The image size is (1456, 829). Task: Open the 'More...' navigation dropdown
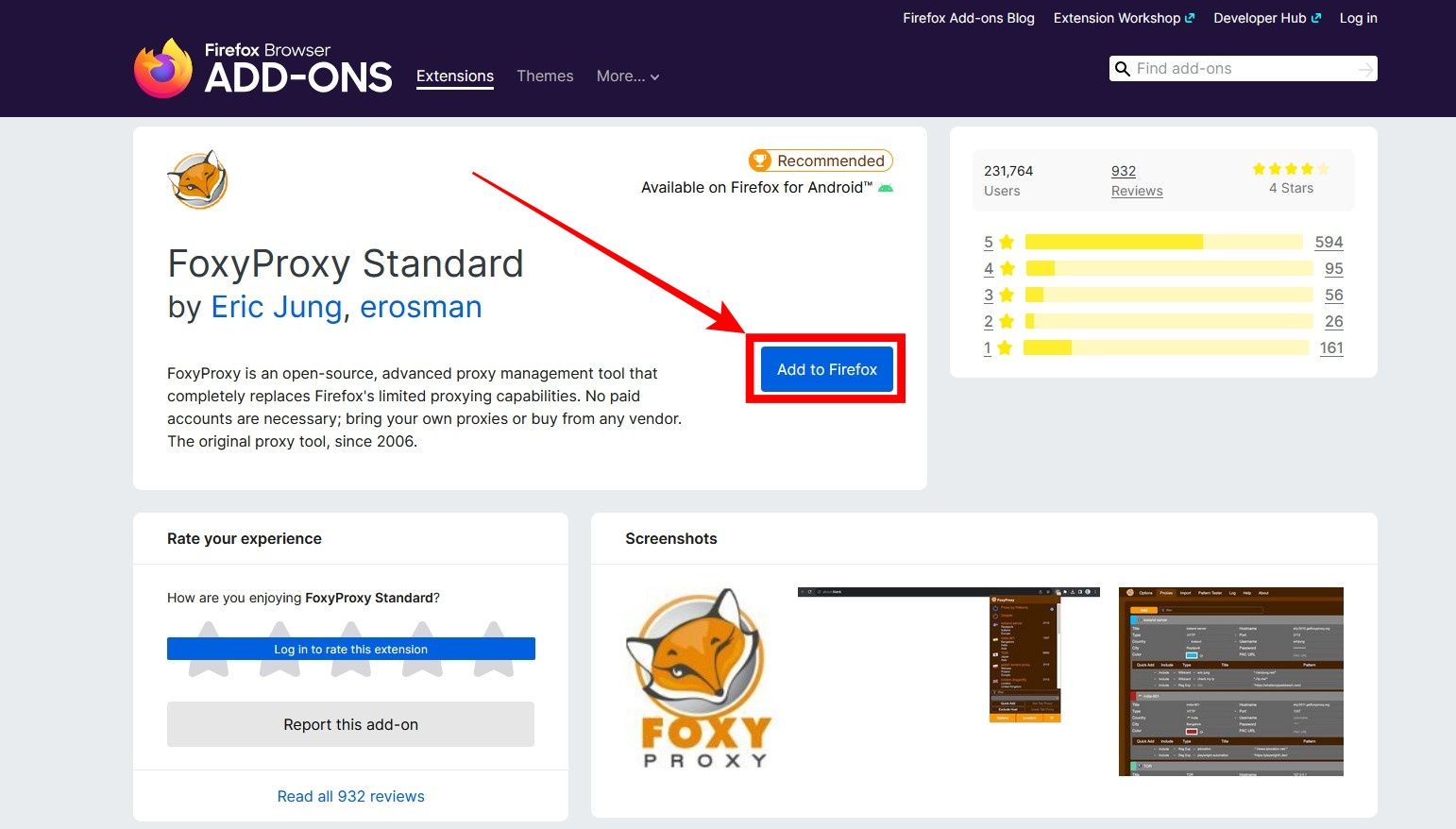click(x=627, y=76)
